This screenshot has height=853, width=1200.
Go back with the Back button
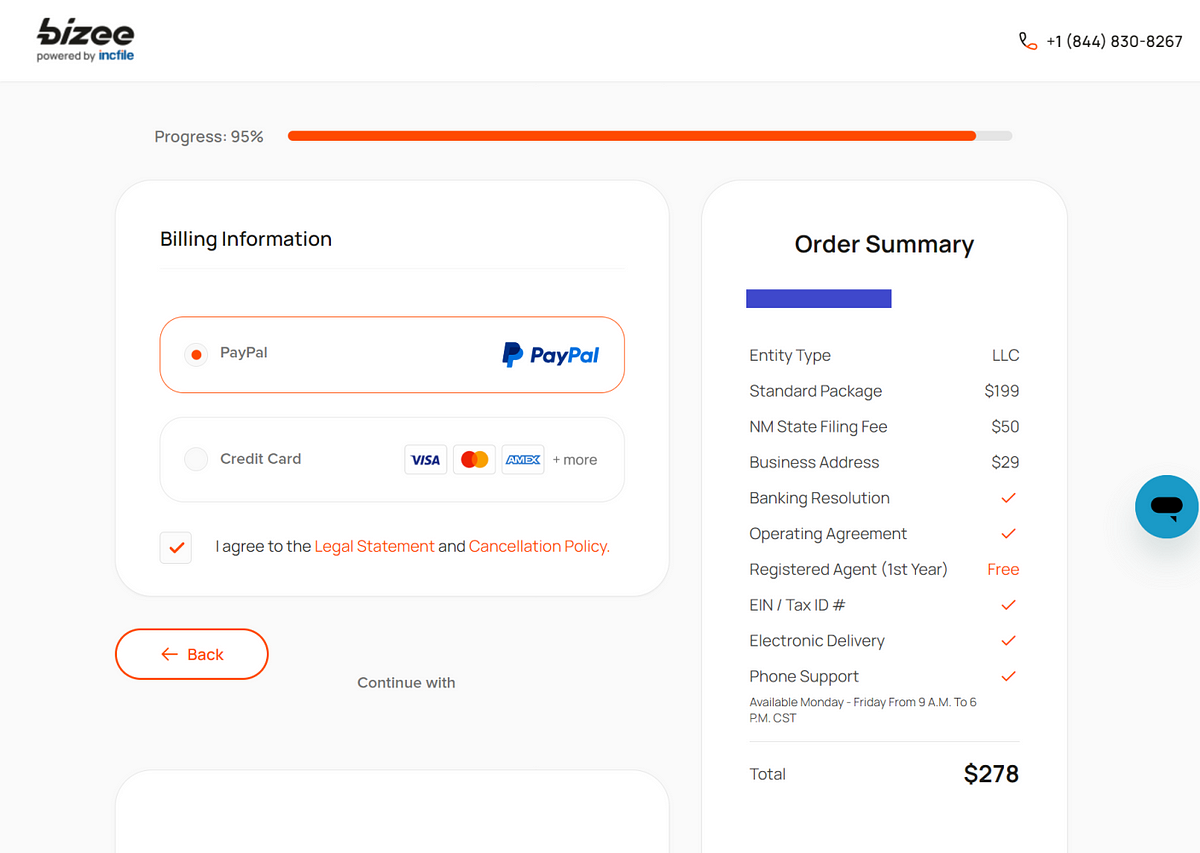pyautogui.click(x=192, y=654)
